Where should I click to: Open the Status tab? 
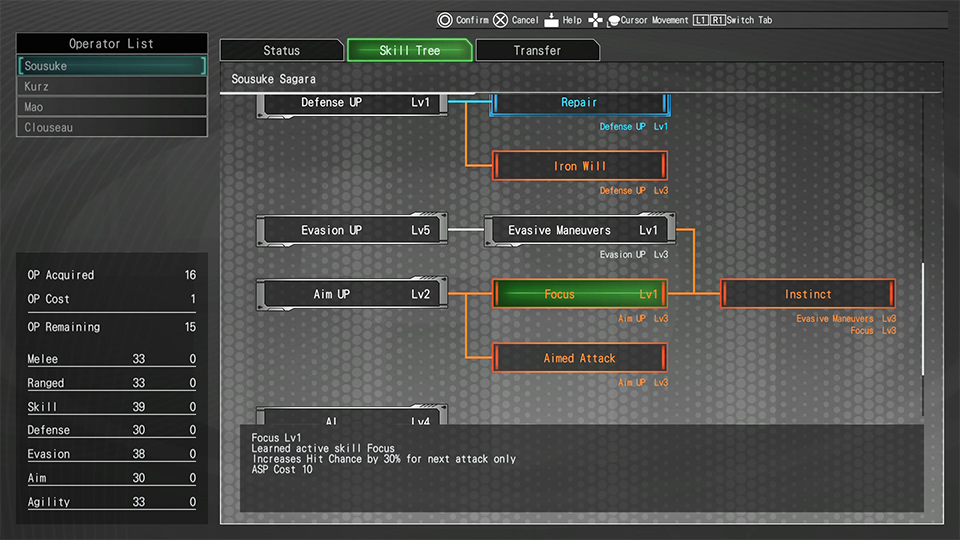pyautogui.click(x=281, y=50)
